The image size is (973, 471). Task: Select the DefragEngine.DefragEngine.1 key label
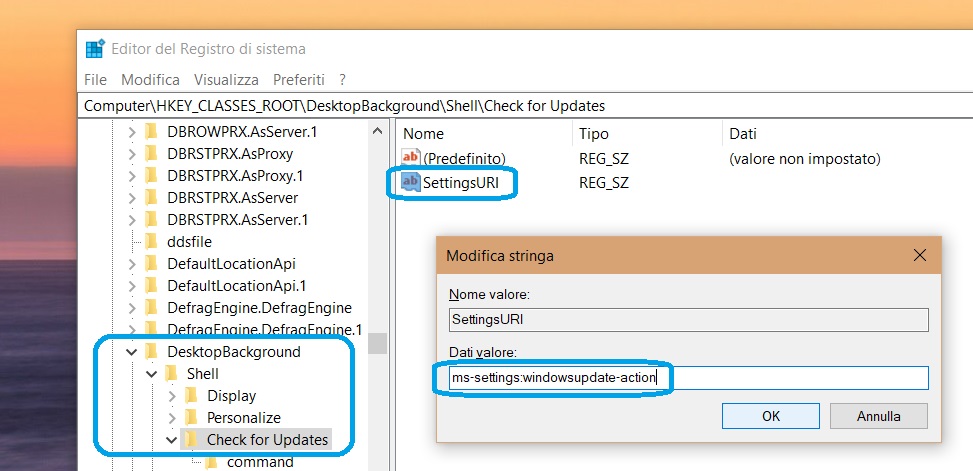click(264, 330)
